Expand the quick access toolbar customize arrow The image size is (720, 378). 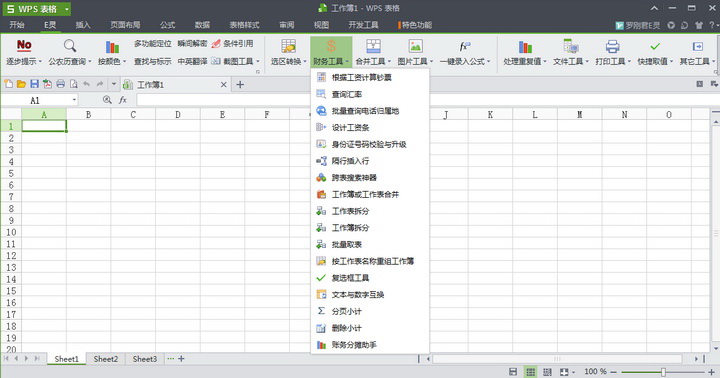point(113,84)
